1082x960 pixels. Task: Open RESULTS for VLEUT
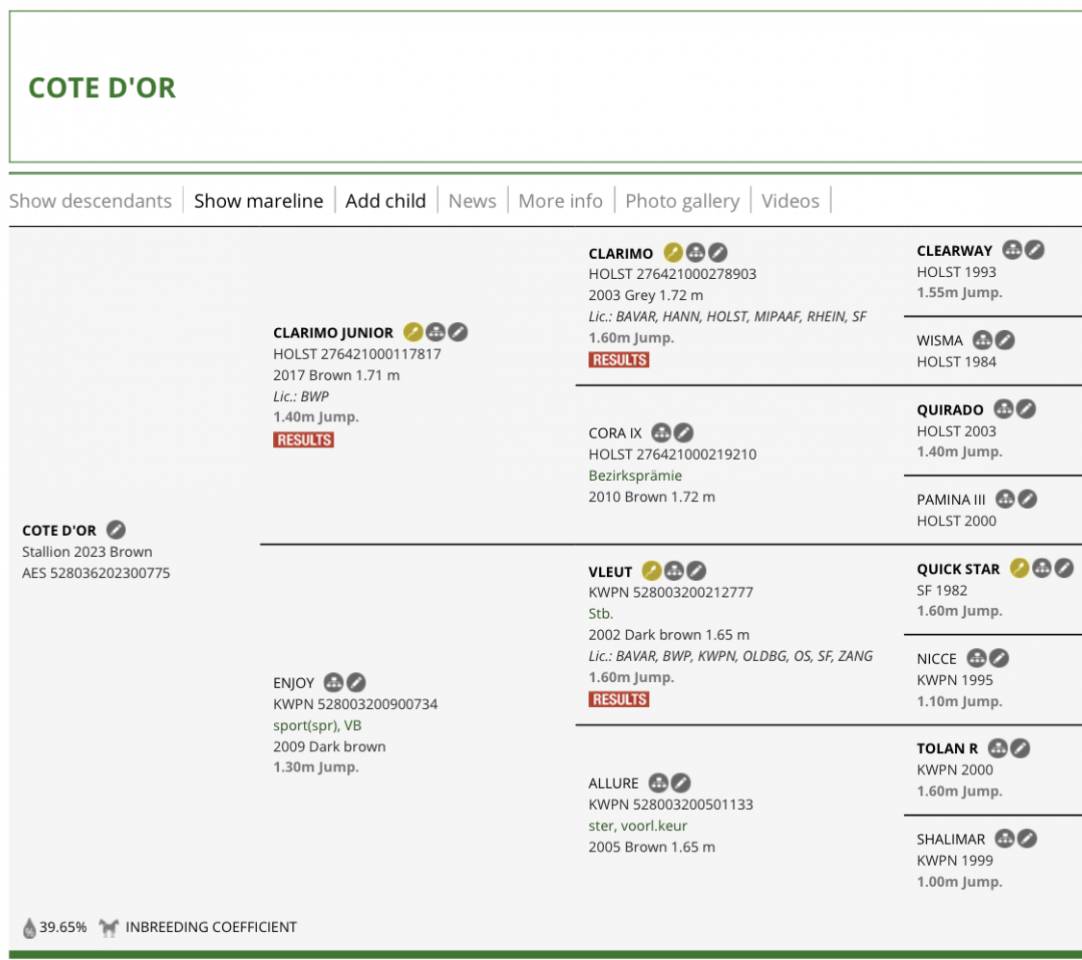point(618,700)
